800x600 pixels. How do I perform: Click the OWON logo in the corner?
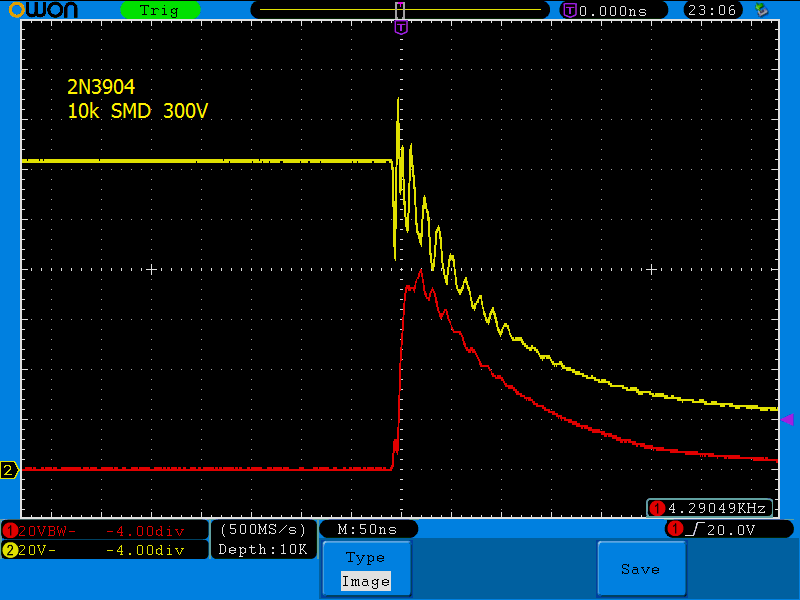pyautogui.click(x=50, y=10)
